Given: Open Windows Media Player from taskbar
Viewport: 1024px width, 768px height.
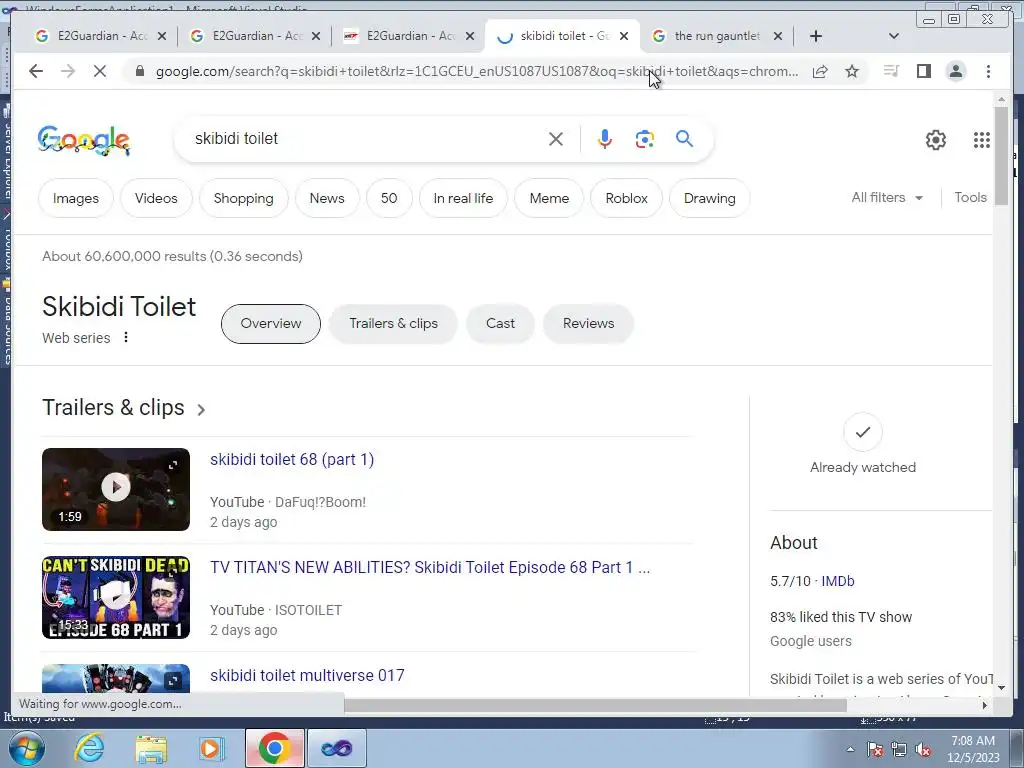Looking at the screenshot, I should [x=212, y=748].
